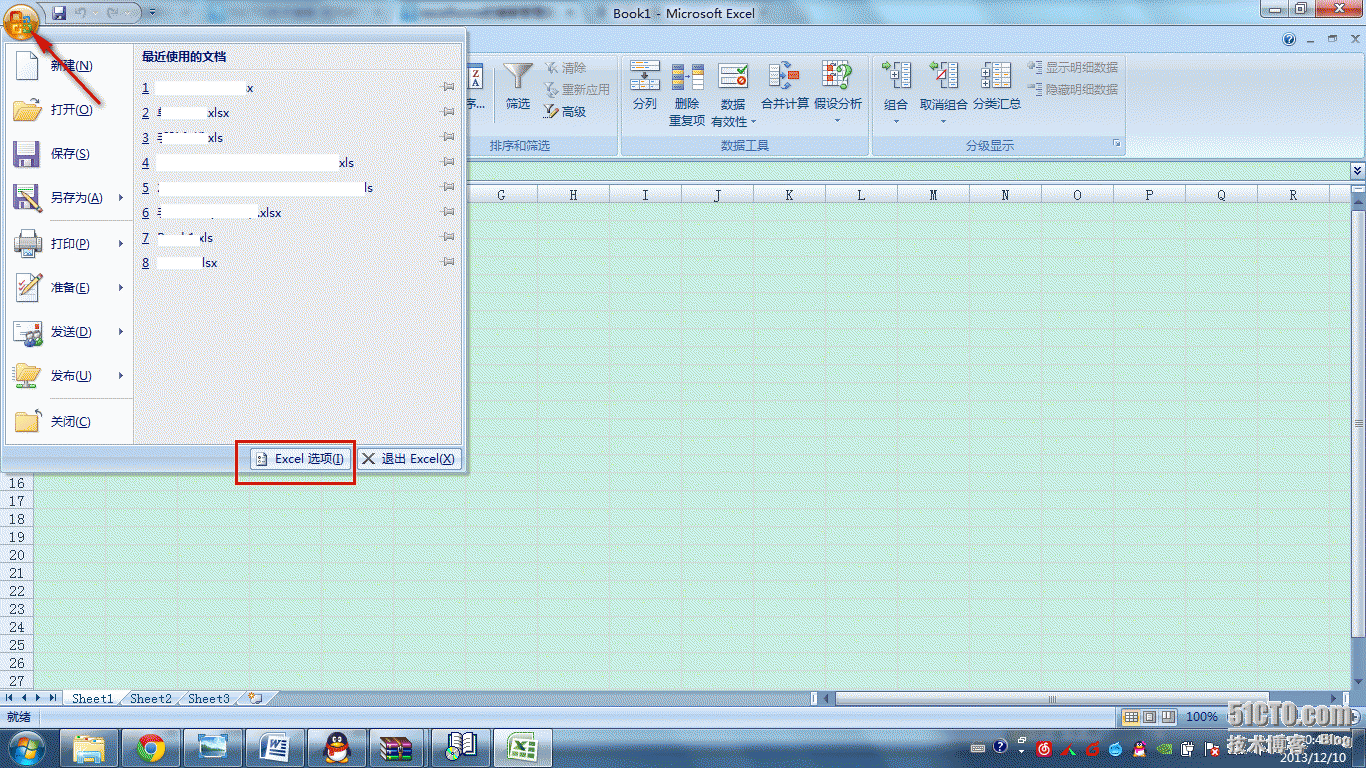The image size is (1366, 768).
Task: Pin recent document number 1
Action: point(448,88)
